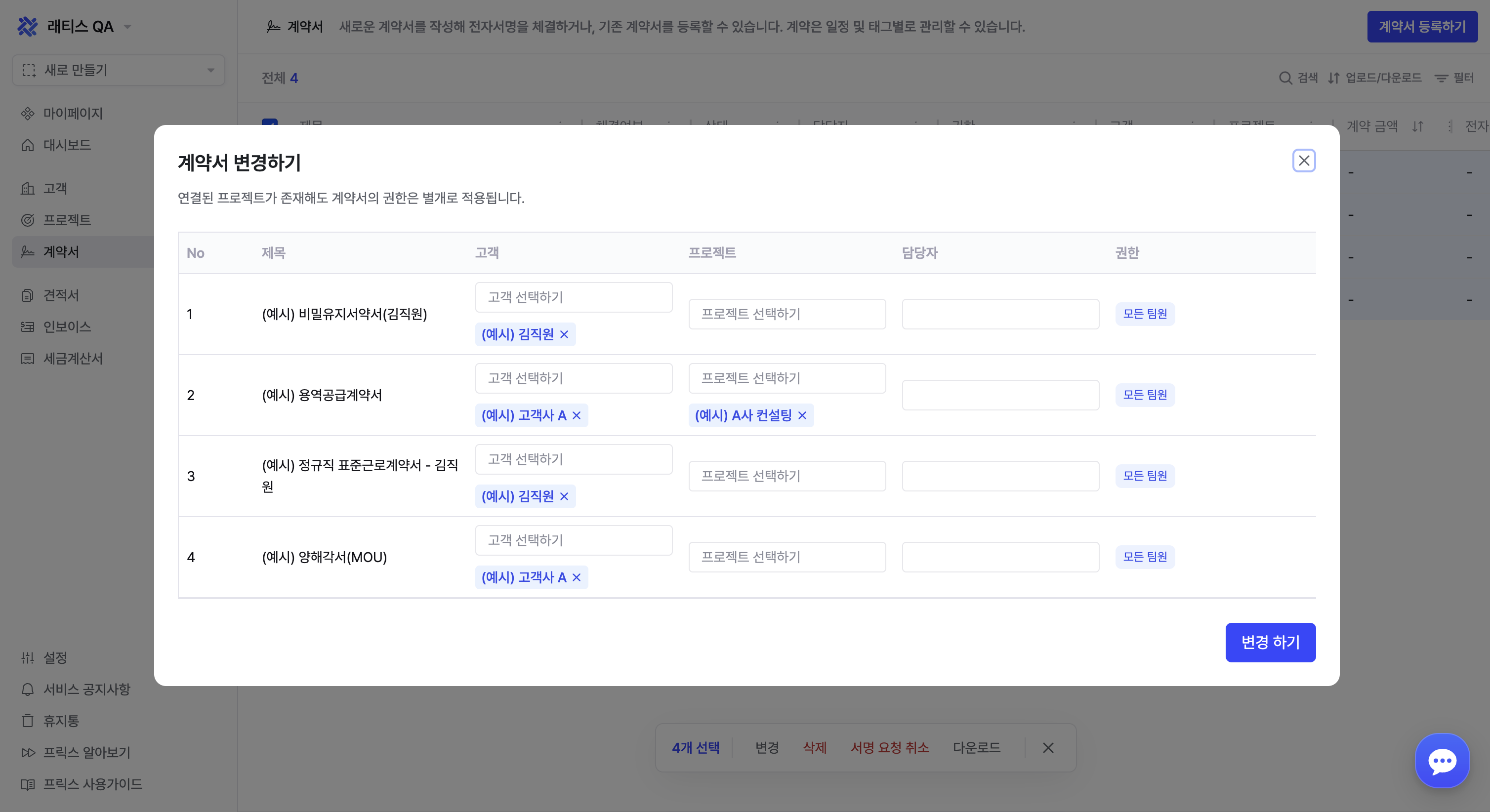The width and height of the screenshot is (1490, 812).
Task: Dismiss the selection bar with X
Action: [1047, 748]
